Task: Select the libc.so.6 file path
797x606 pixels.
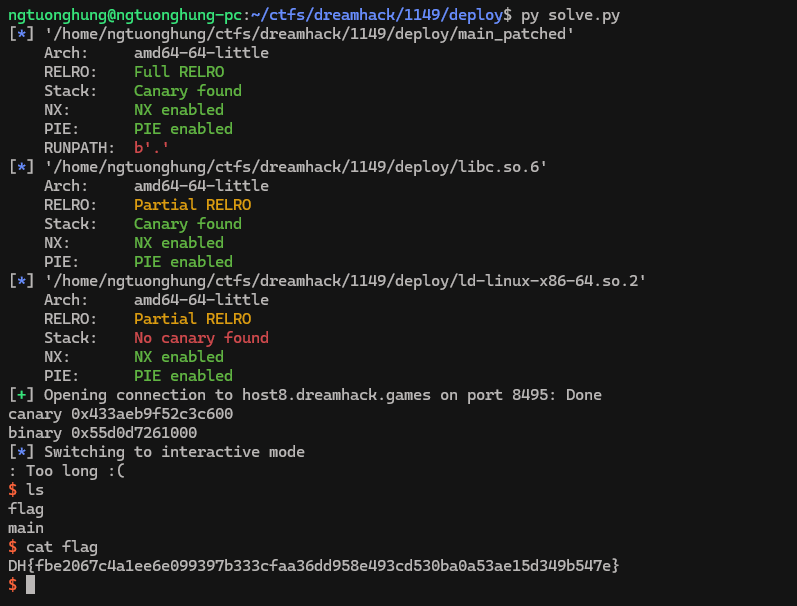Action: (296, 167)
